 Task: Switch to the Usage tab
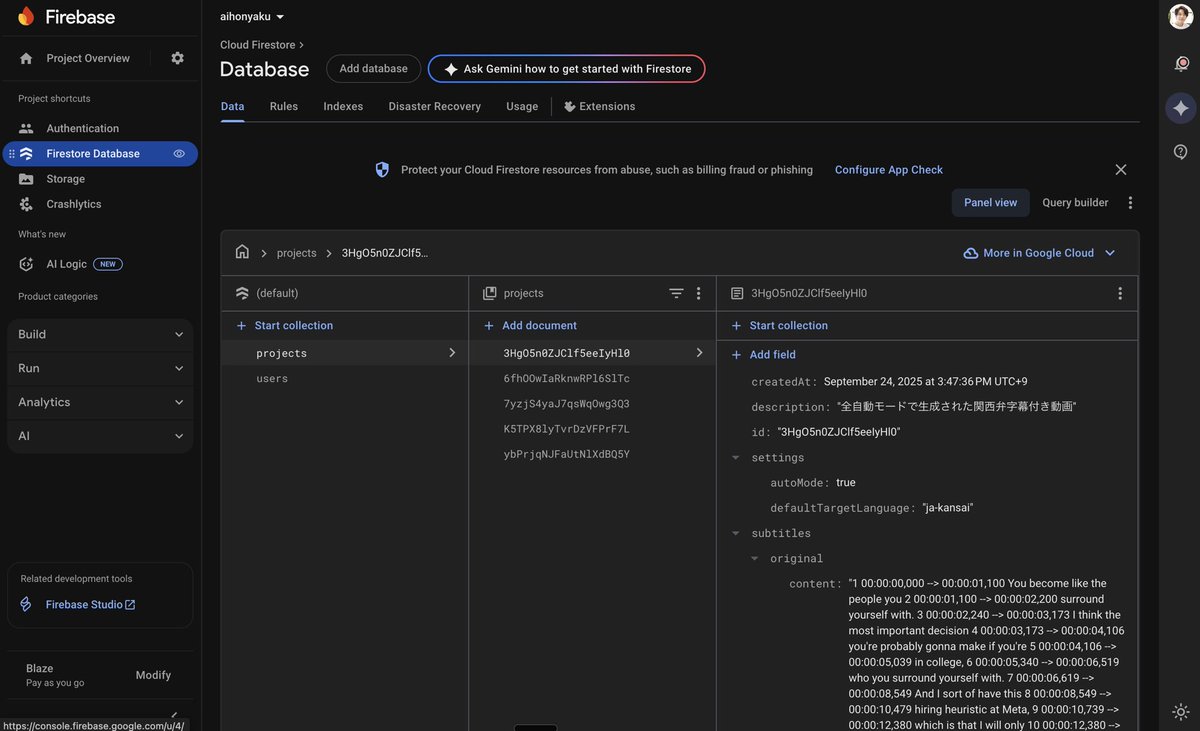pyautogui.click(x=522, y=106)
